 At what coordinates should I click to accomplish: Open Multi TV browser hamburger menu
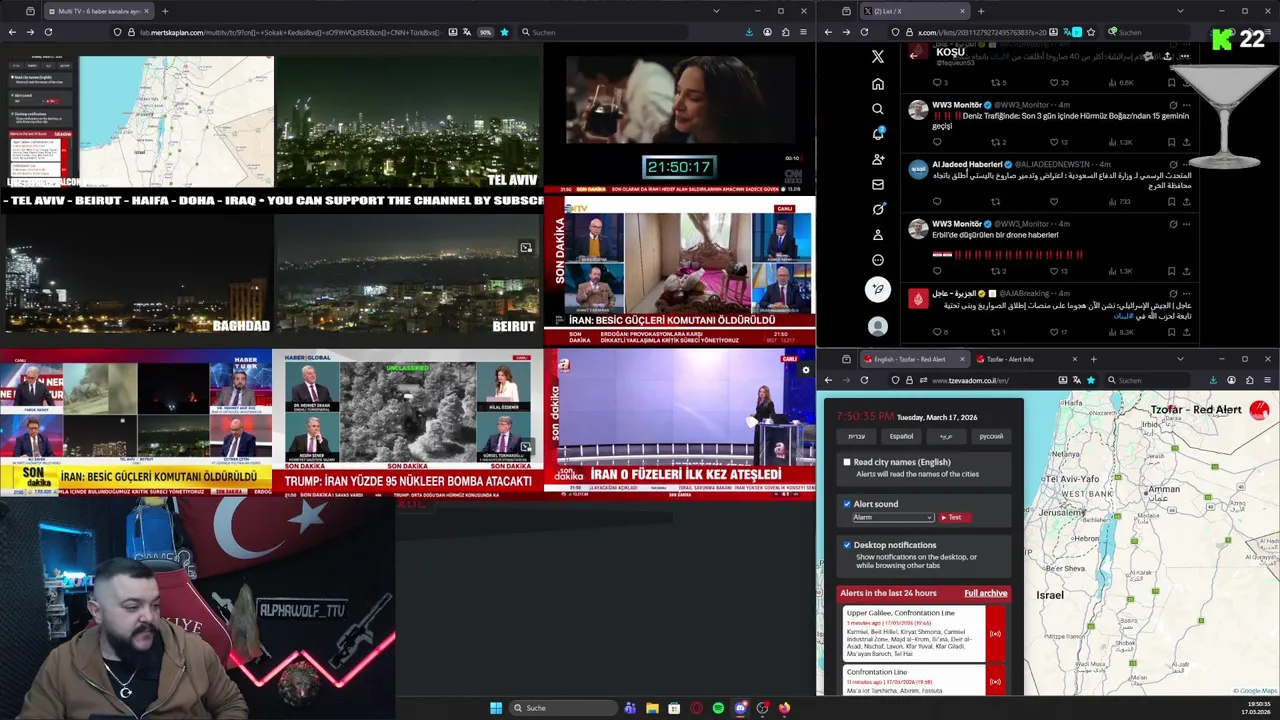803,32
